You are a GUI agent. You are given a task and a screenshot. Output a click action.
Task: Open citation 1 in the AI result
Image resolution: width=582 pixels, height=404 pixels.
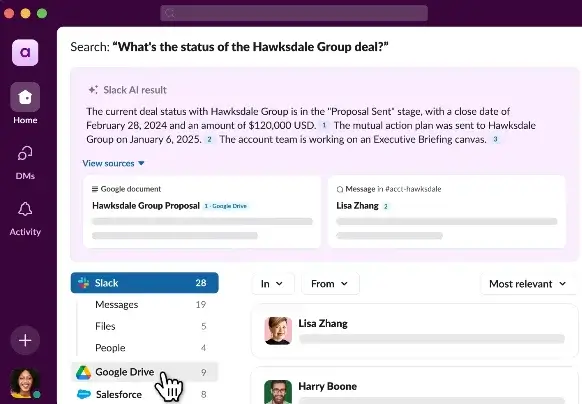tap(324, 126)
